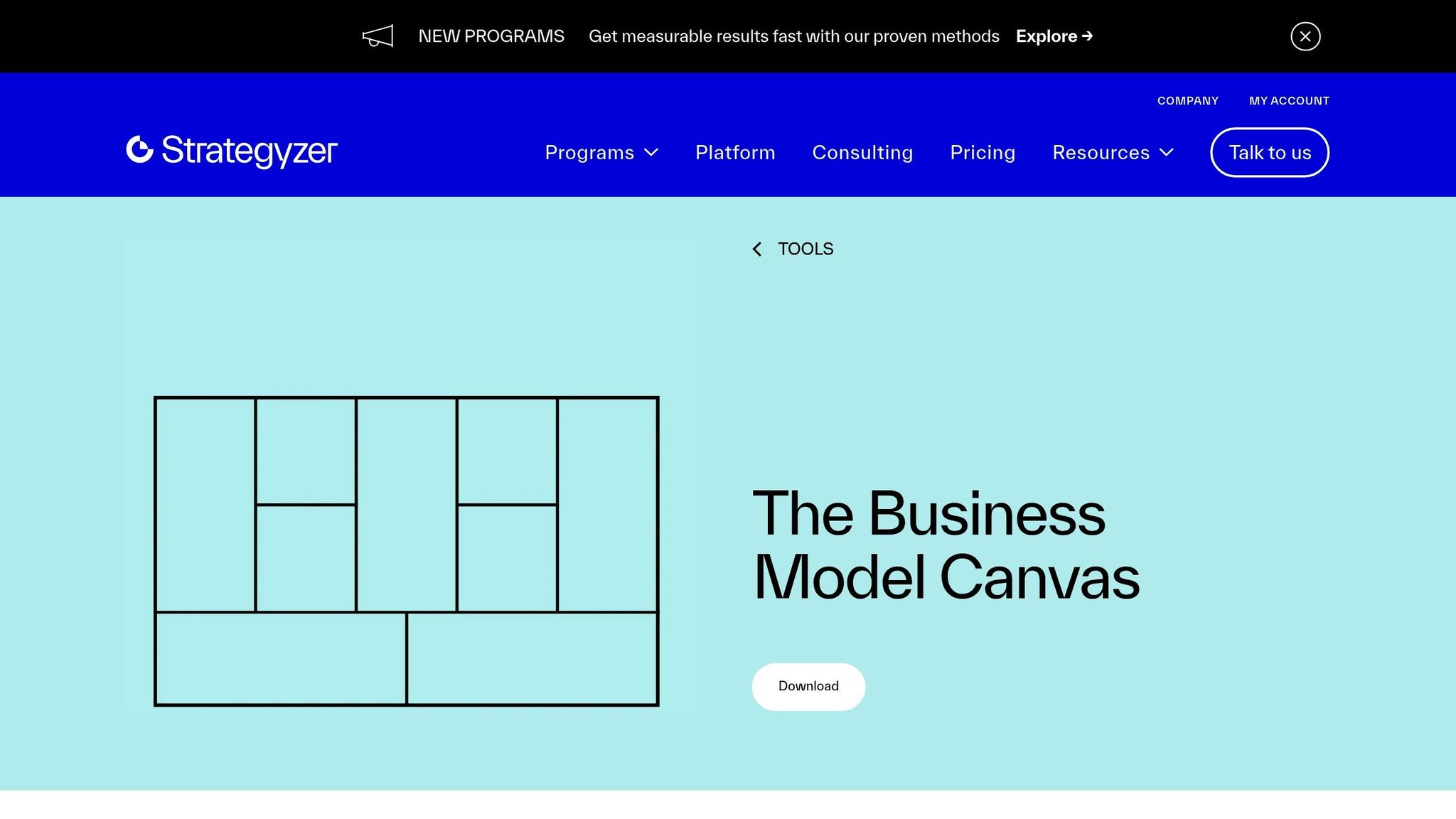This screenshot has height=819, width=1456.
Task: Click the megaphone announcement icon
Action: pyautogui.click(x=378, y=36)
